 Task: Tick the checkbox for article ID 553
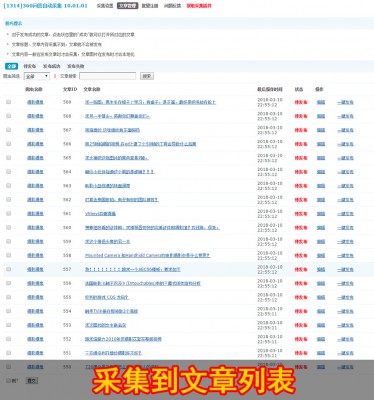[8, 325]
